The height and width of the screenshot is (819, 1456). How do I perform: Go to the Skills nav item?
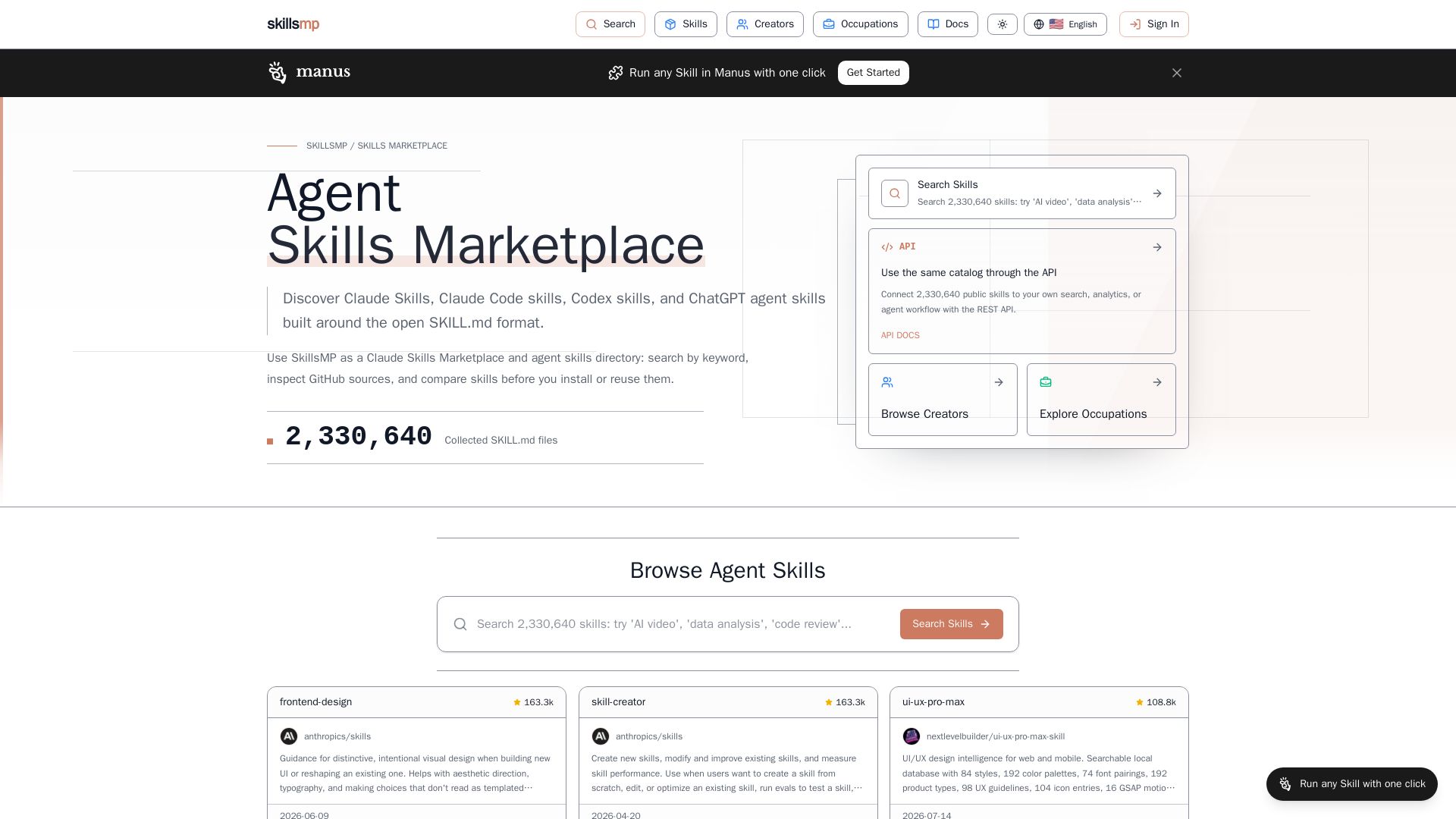tap(686, 24)
